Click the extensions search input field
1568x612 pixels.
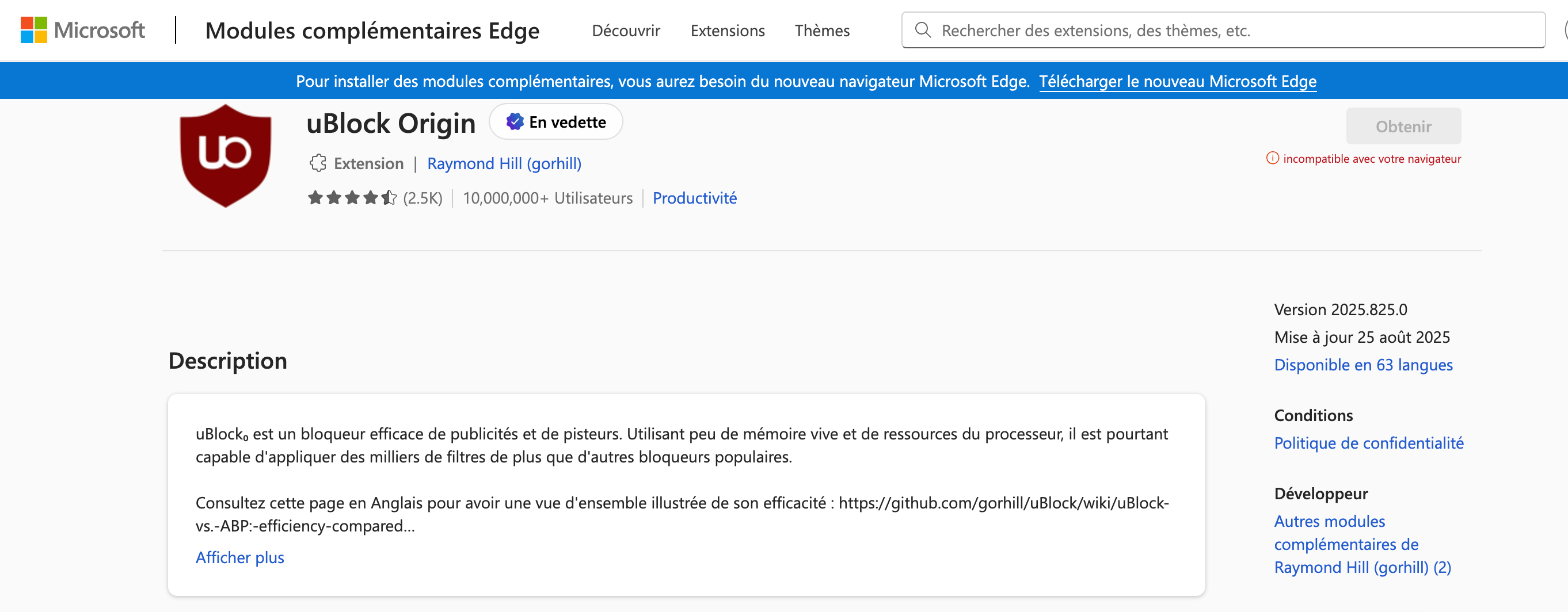1156,30
